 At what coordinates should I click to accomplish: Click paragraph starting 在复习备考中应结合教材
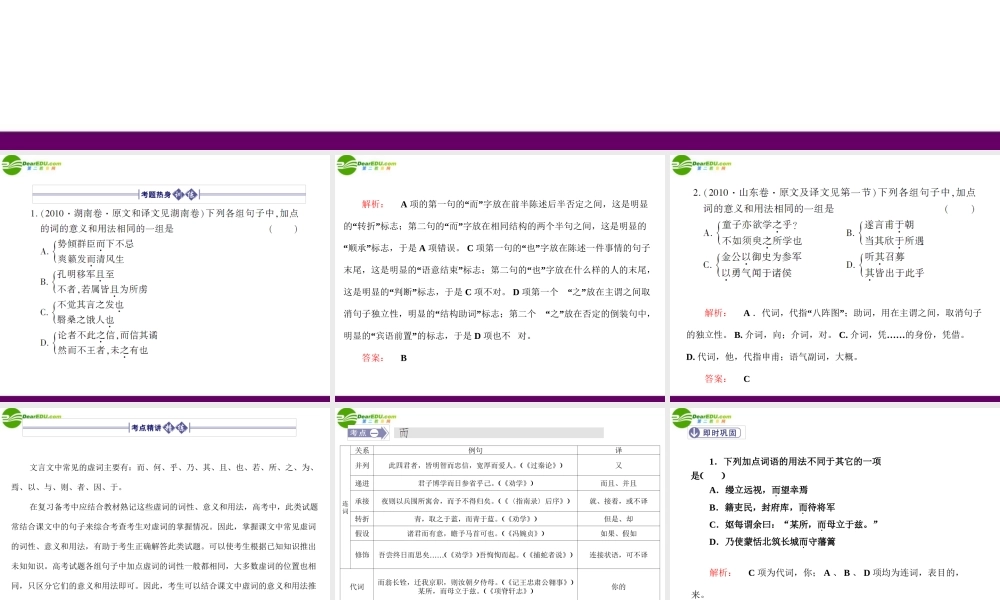164,546
